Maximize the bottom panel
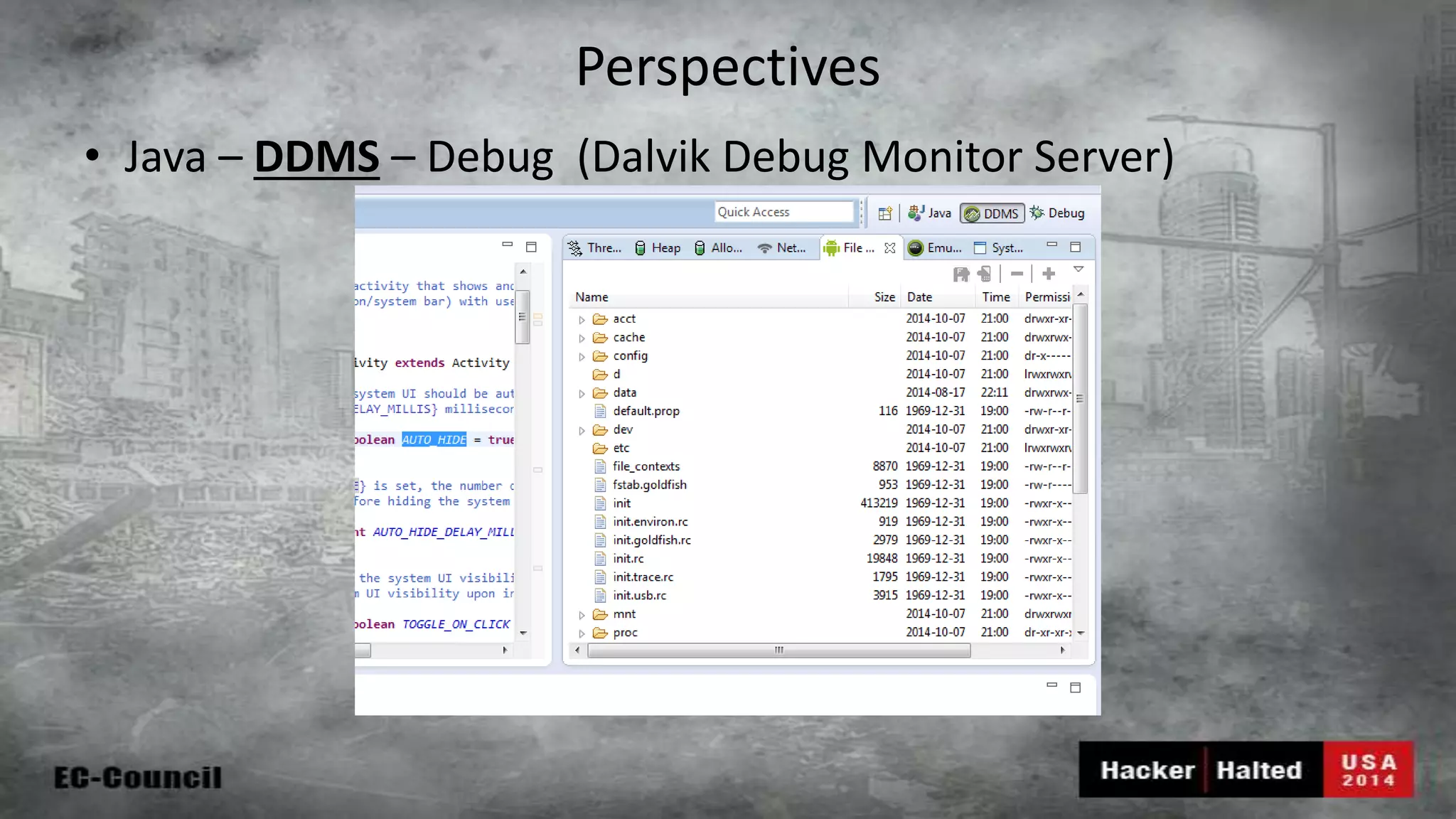This screenshot has width=1456, height=819. [1076, 687]
